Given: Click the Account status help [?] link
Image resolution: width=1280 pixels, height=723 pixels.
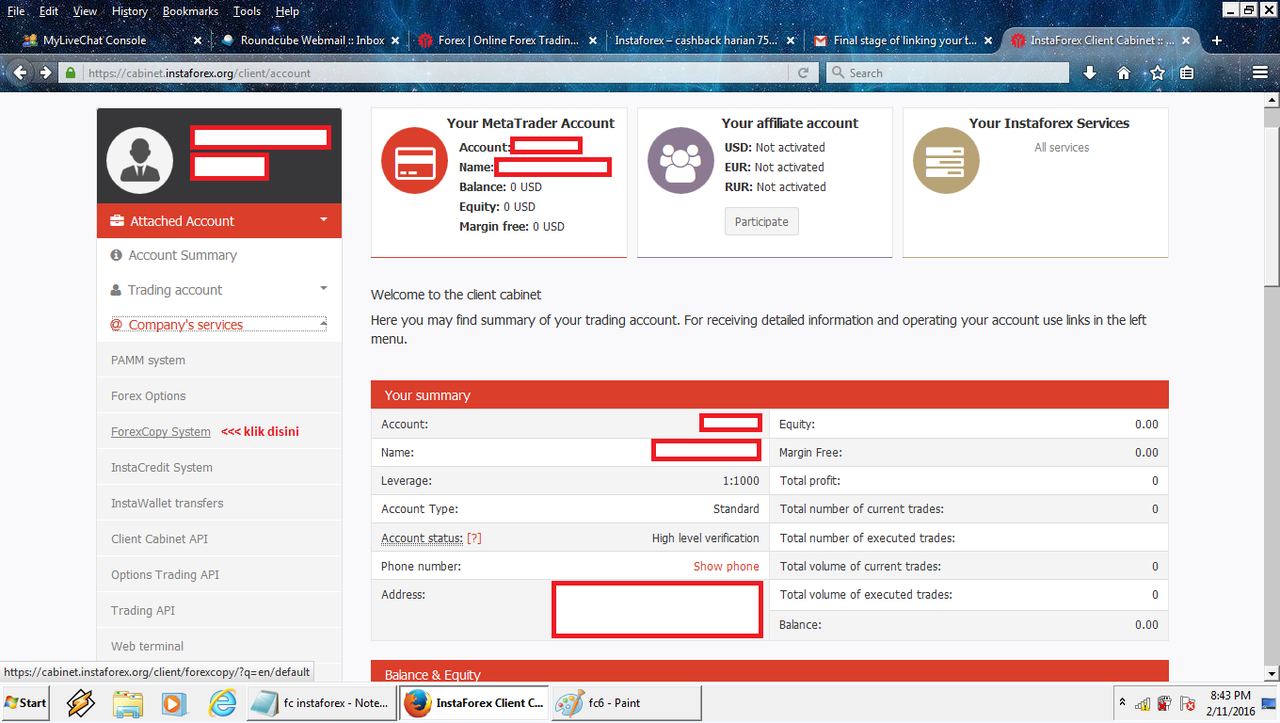Looking at the screenshot, I should point(474,538).
